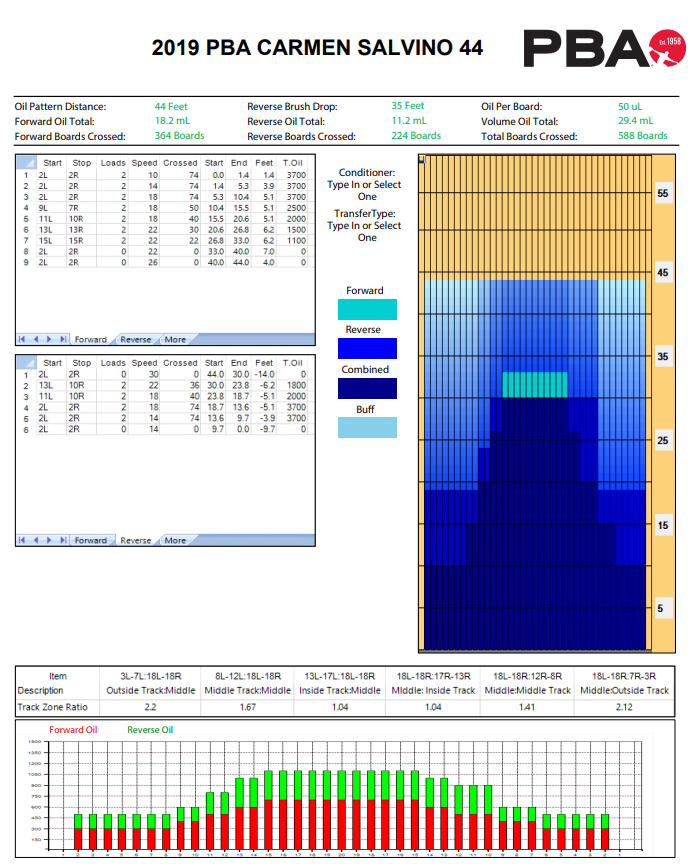Select the '9L' start cell
Screen dimensions: 696x867
click(x=51, y=208)
